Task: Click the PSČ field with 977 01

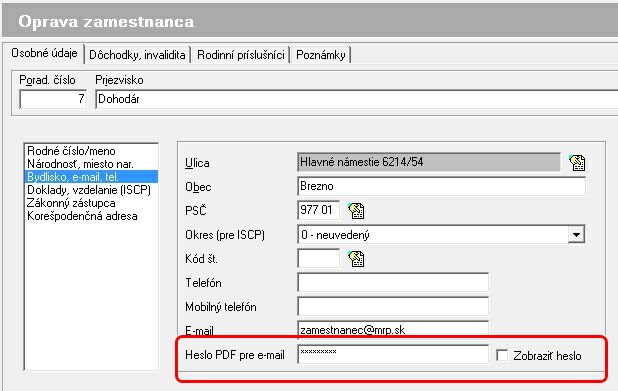Action: click(318, 210)
